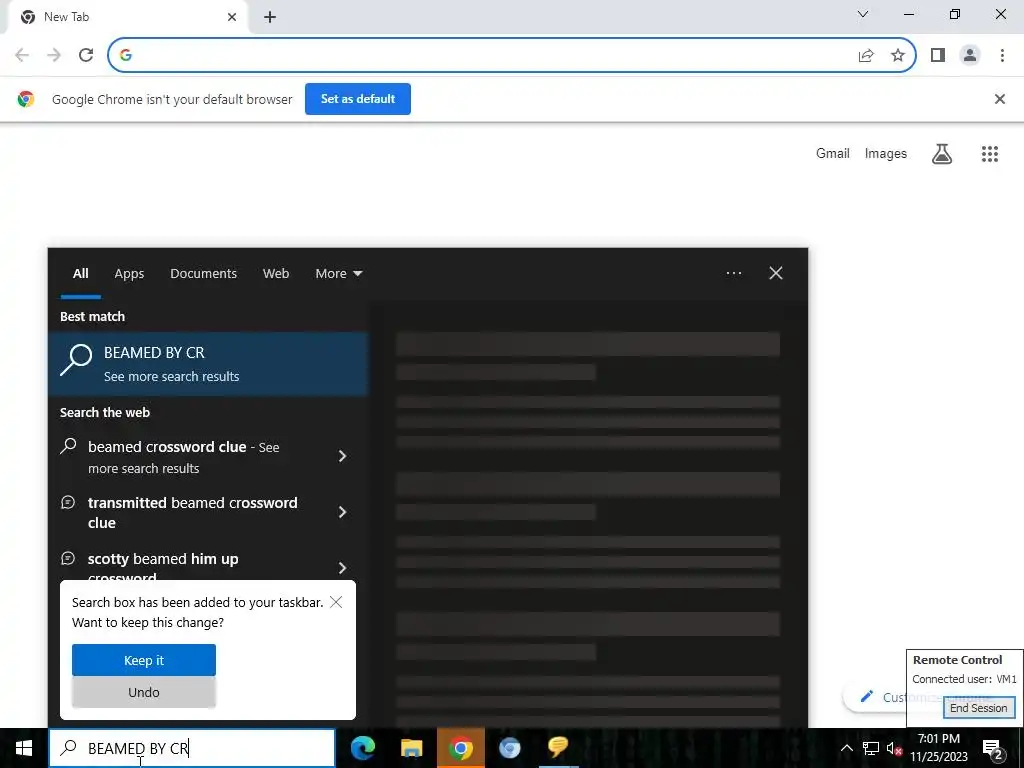Viewport: 1024px width, 768px height.
Task: Expand arrow for beamed crossword clue
Action: click(342, 456)
